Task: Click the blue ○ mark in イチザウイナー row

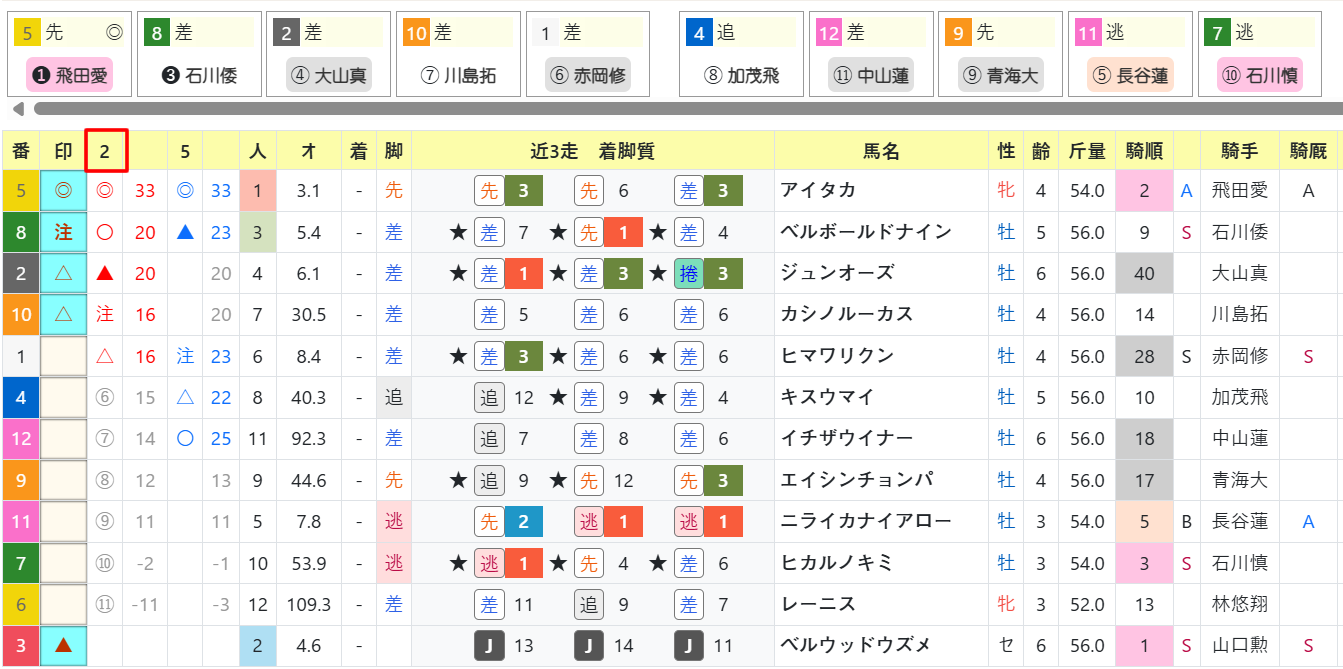Action: [185, 439]
